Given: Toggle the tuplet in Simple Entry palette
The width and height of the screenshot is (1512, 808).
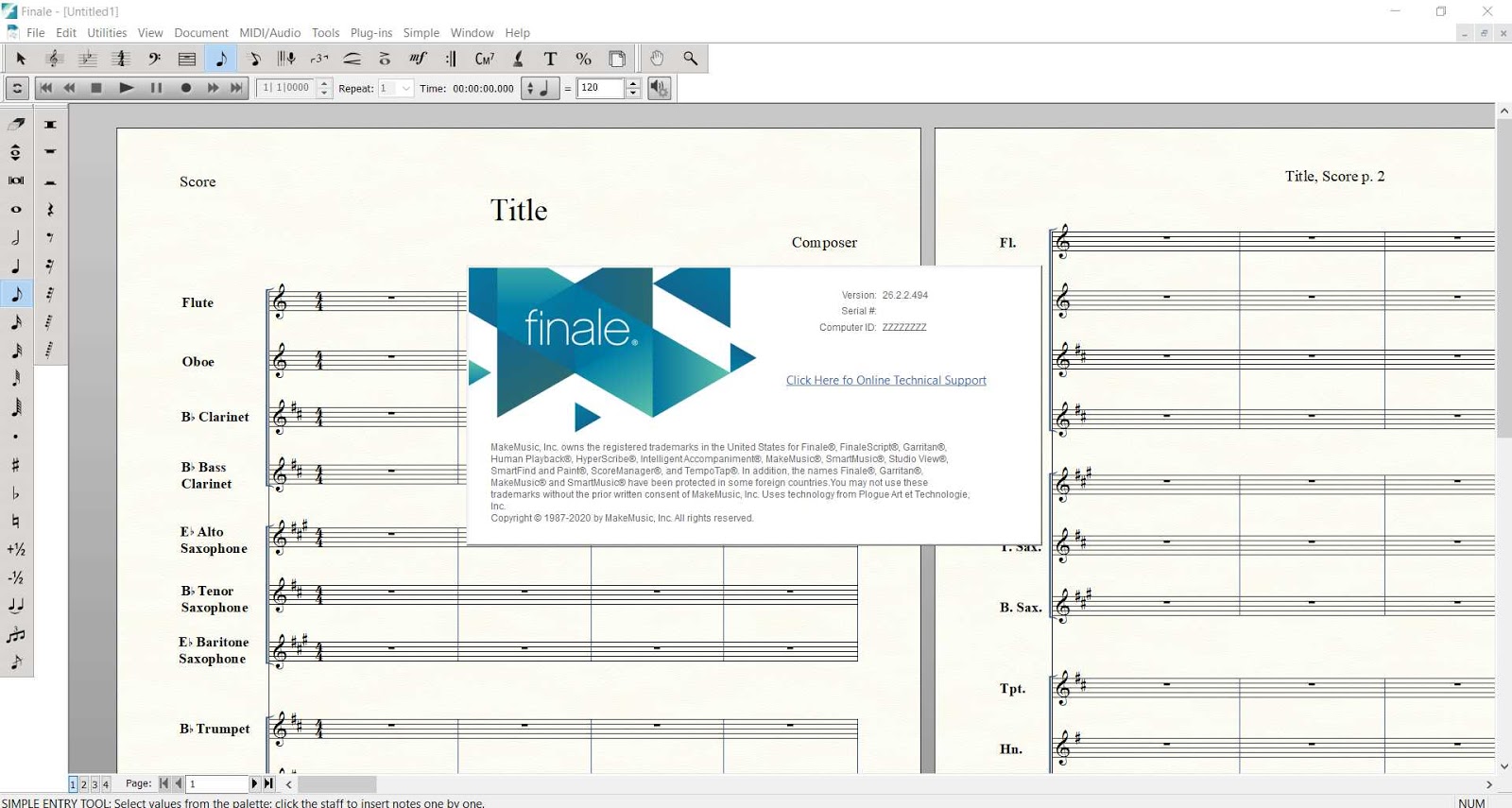Looking at the screenshot, I should [x=16, y=634].
